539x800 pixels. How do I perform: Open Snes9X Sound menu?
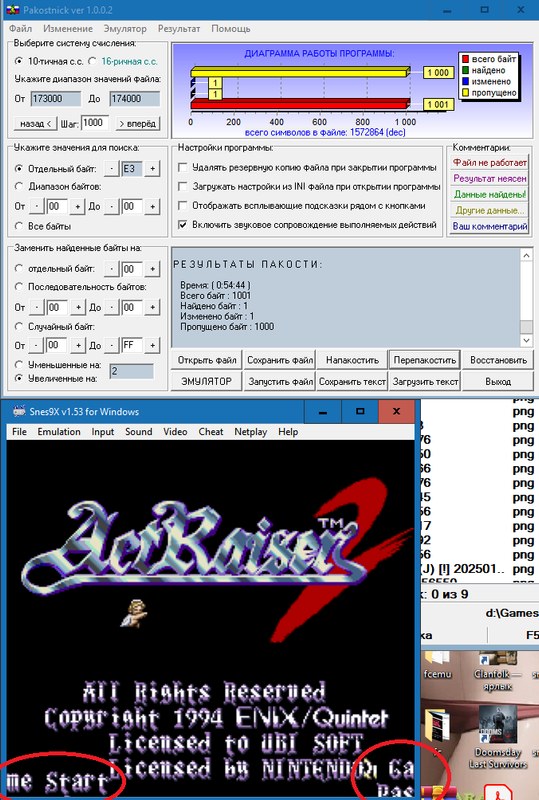click(x=138, y=432)
